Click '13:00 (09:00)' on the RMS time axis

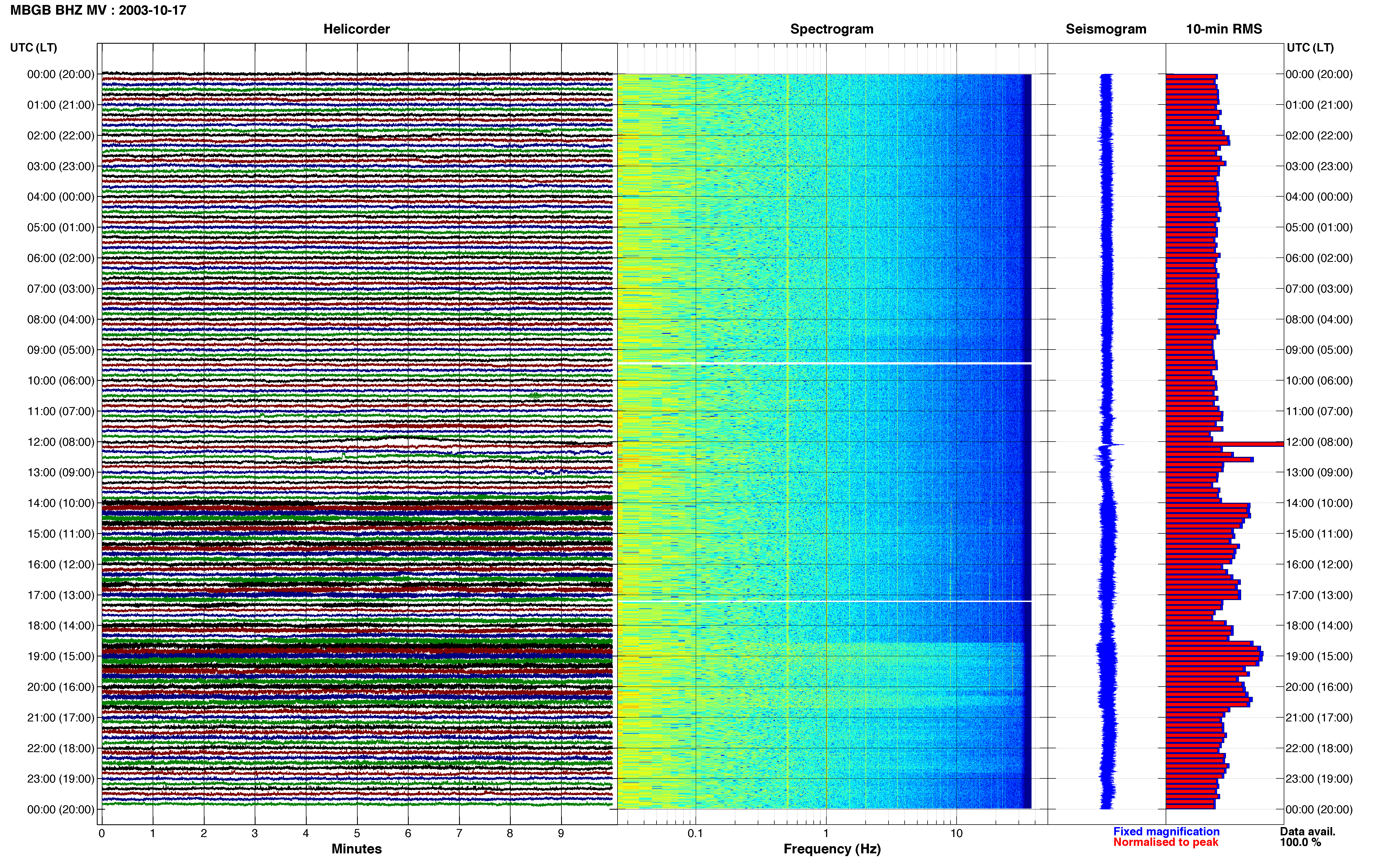pyautogui.click(x=1319, y=473)
